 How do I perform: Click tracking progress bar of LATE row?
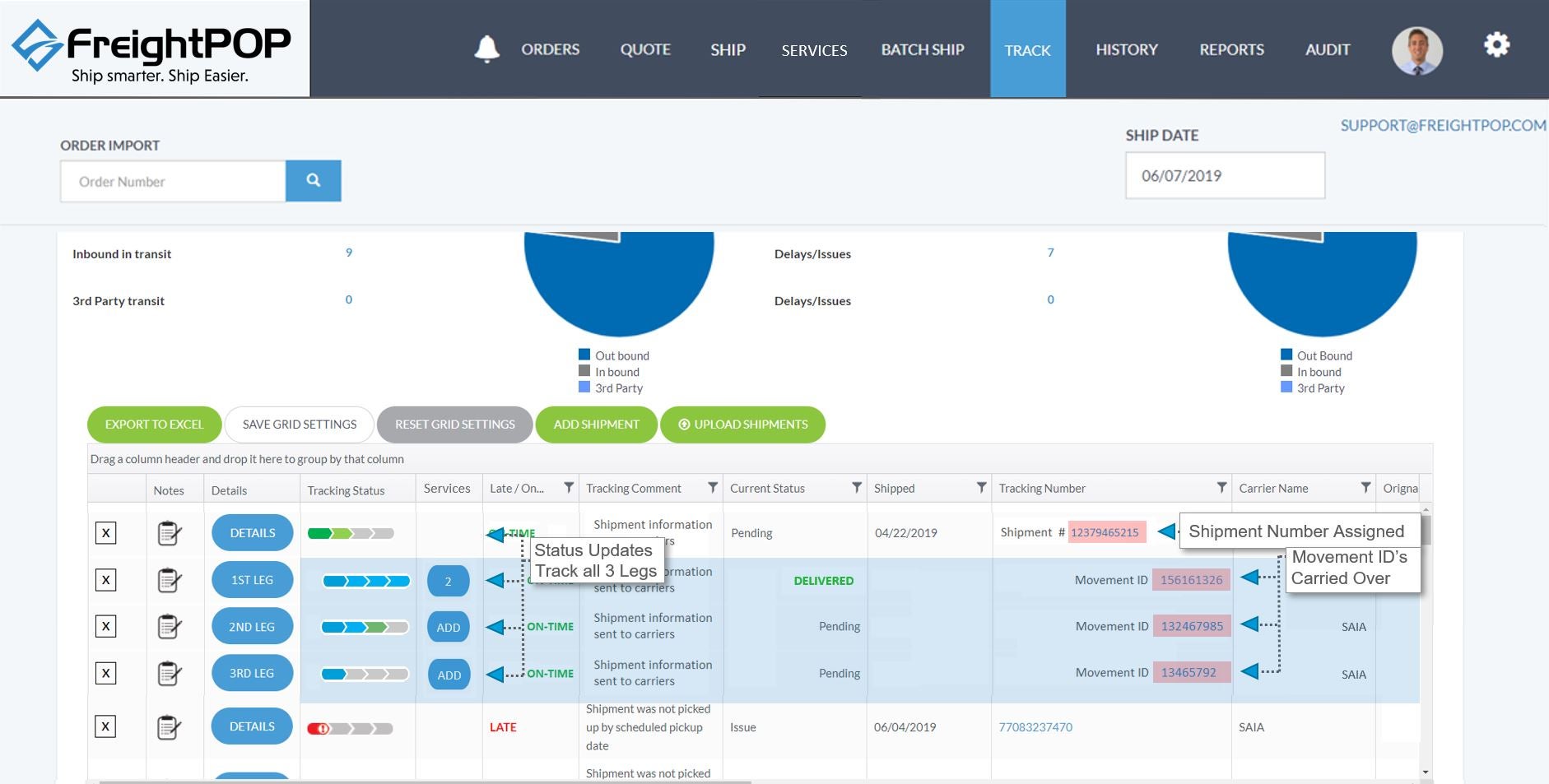tap(350, 728)
